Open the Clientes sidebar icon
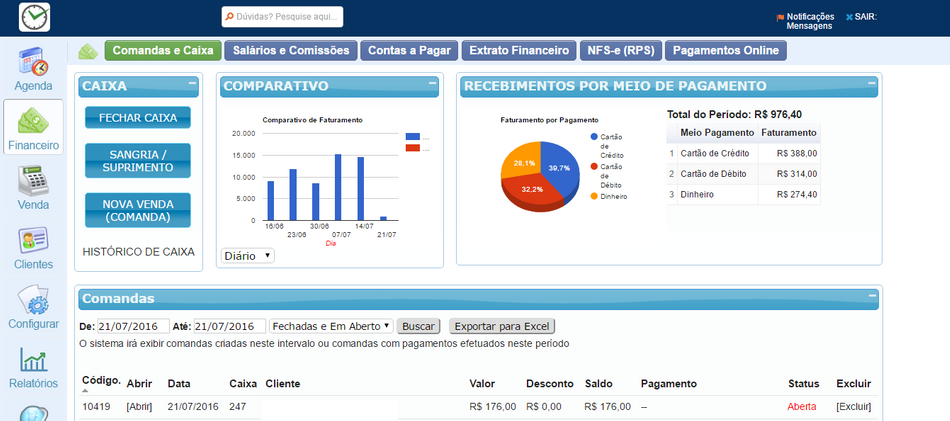 [x=33, y=242]
